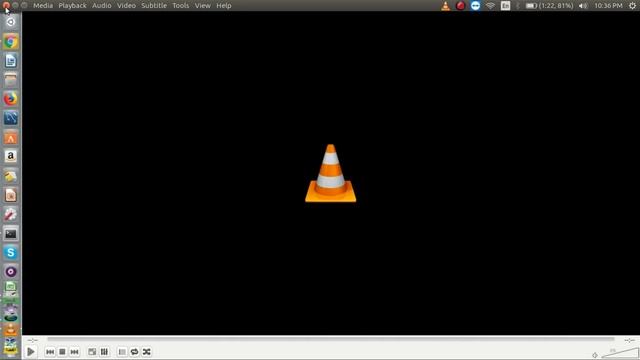Open the Help menu
Image resolution: width=640 pixels, height=360 pixels.
click(x=224, y=6)
